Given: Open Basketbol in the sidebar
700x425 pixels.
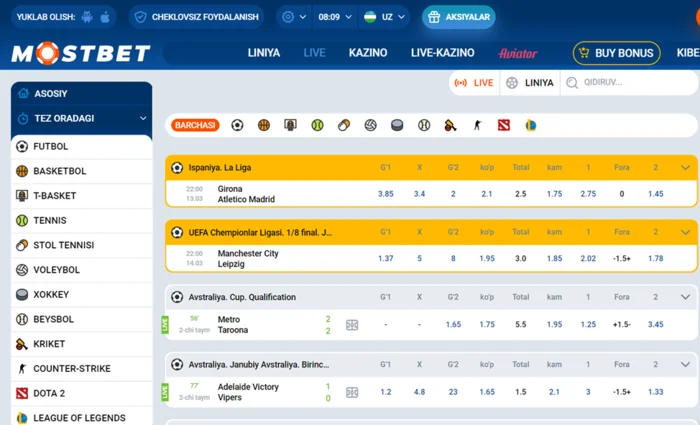Looking at the screenshot, I should (81, 171).
